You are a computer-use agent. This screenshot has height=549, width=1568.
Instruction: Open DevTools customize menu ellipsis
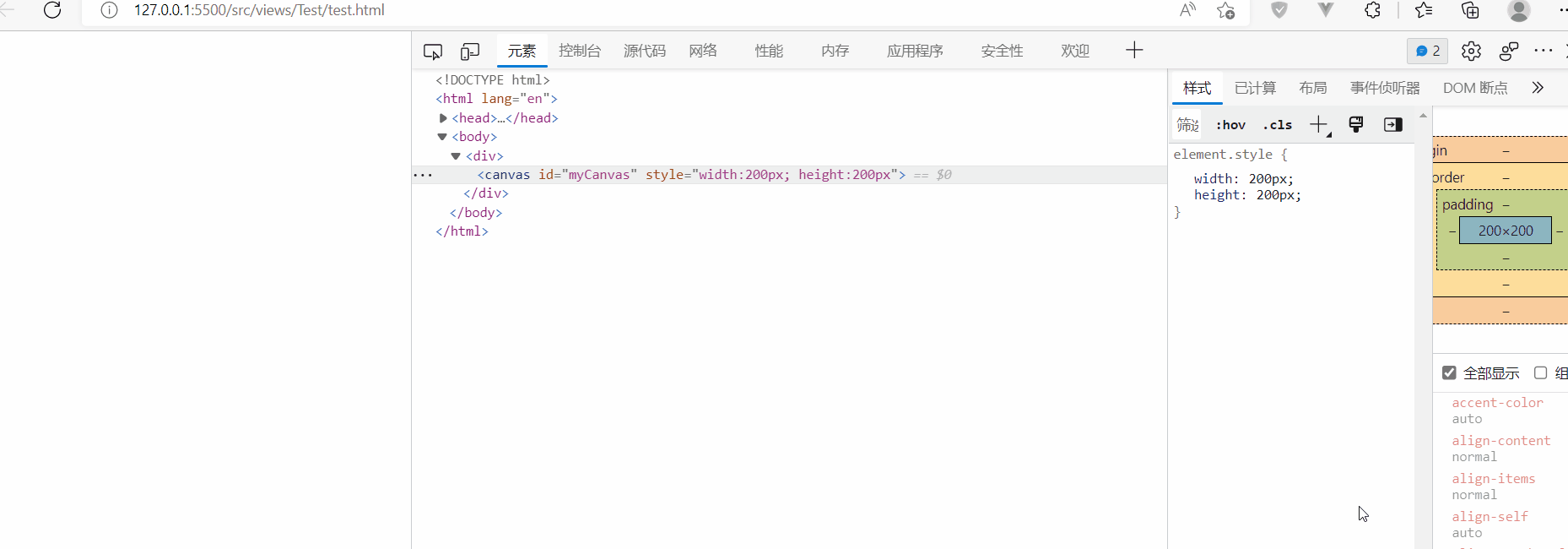click(1544, 51)
